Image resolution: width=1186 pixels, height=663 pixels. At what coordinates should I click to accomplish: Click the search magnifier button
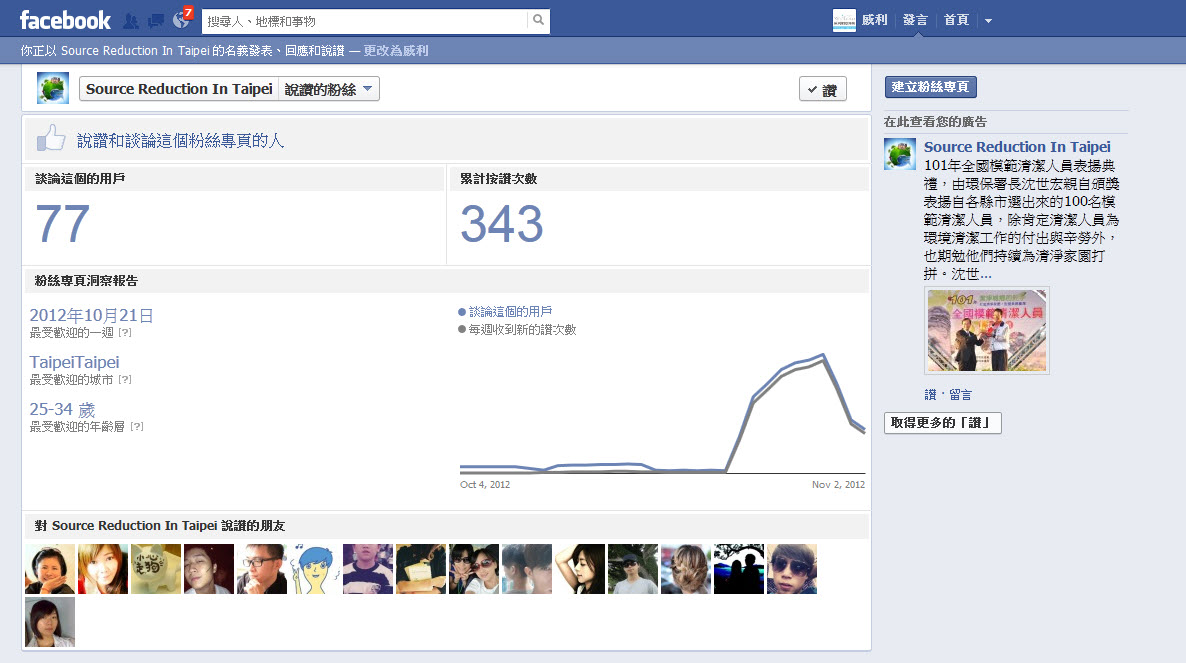pos(538,20)
